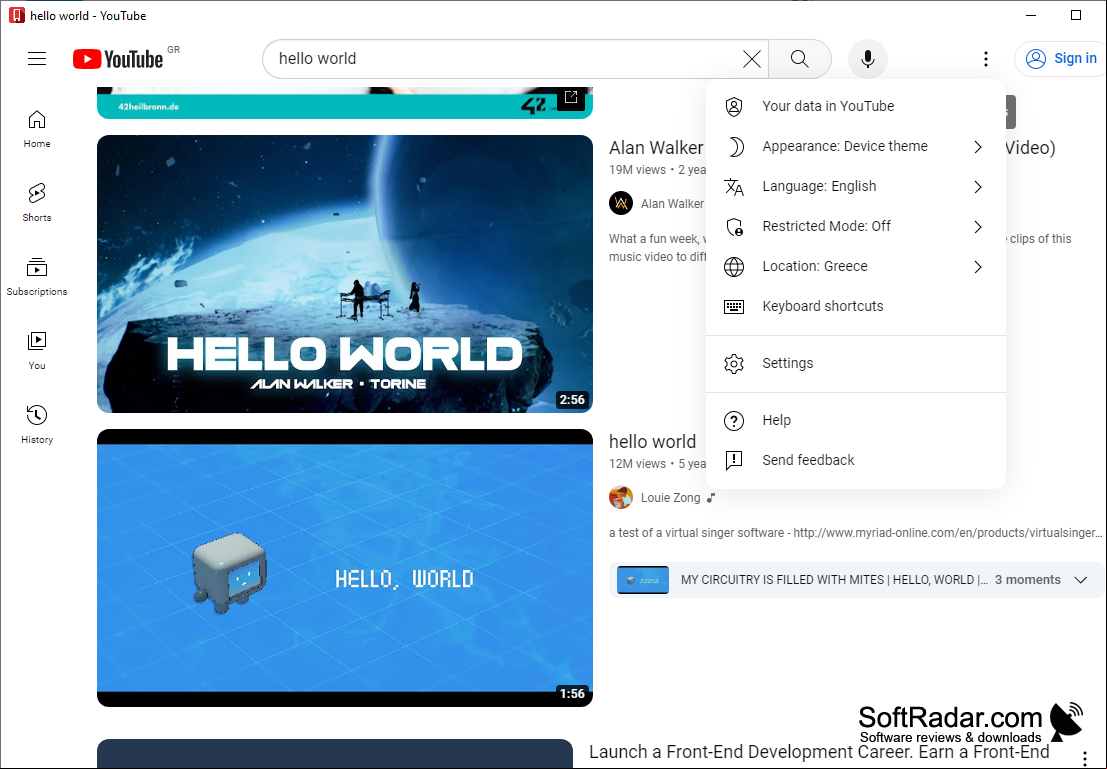This screenshot has height=769, width=1107.
Task: Expand the 3 moments chevron
Action: tap(1080, 580)
